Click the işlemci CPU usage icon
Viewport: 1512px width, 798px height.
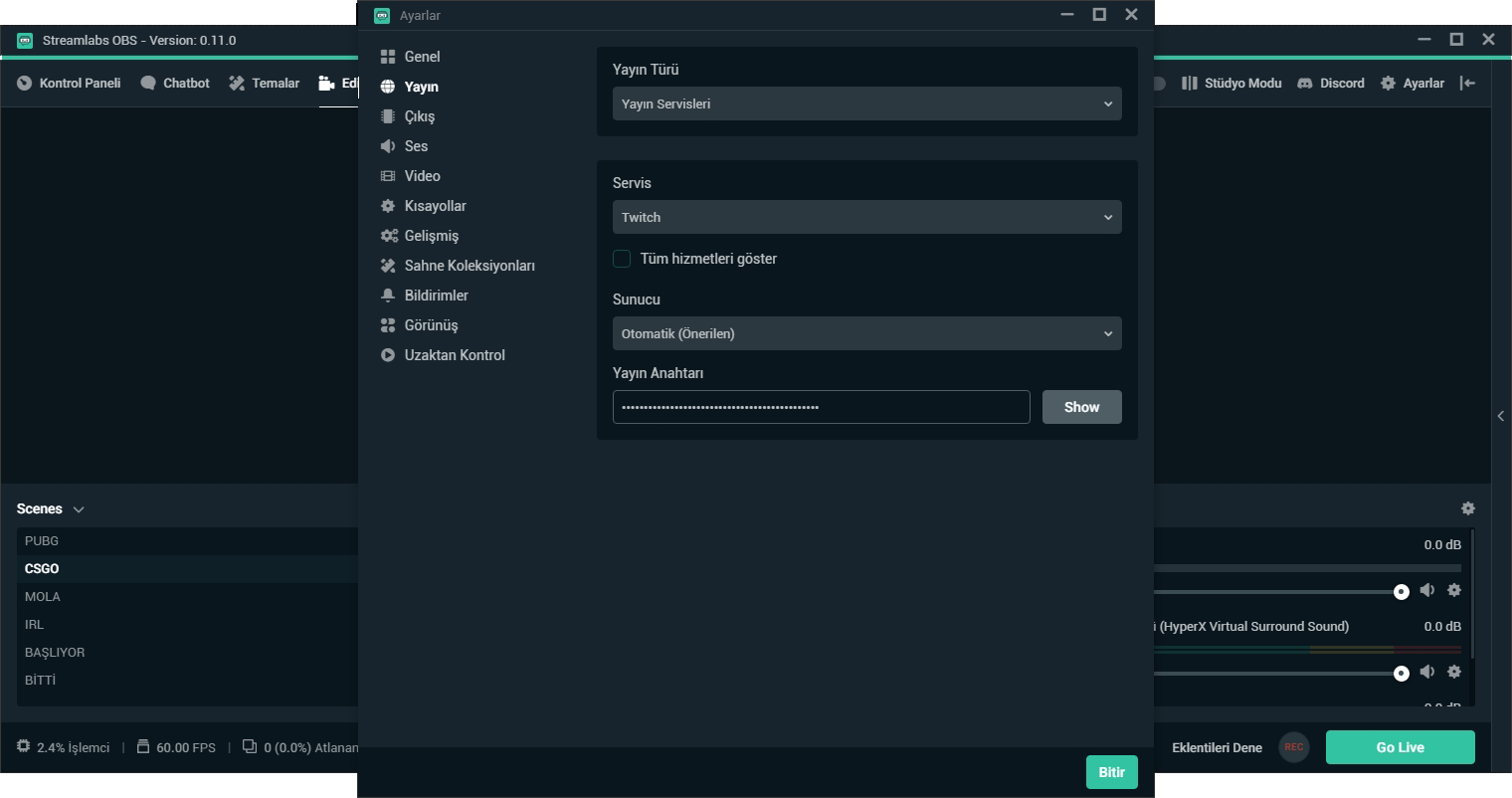[23, 746]
